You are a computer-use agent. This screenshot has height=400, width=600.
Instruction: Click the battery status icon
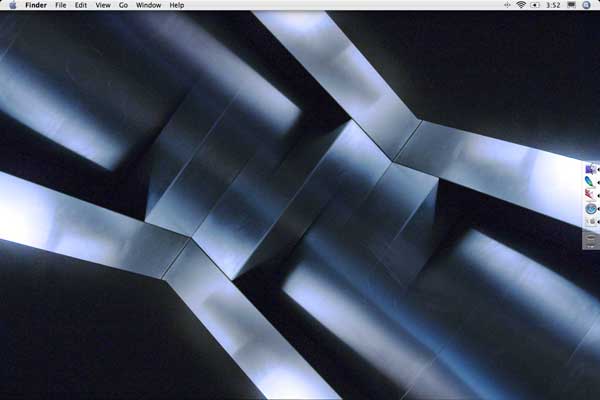tap(535, 5)
